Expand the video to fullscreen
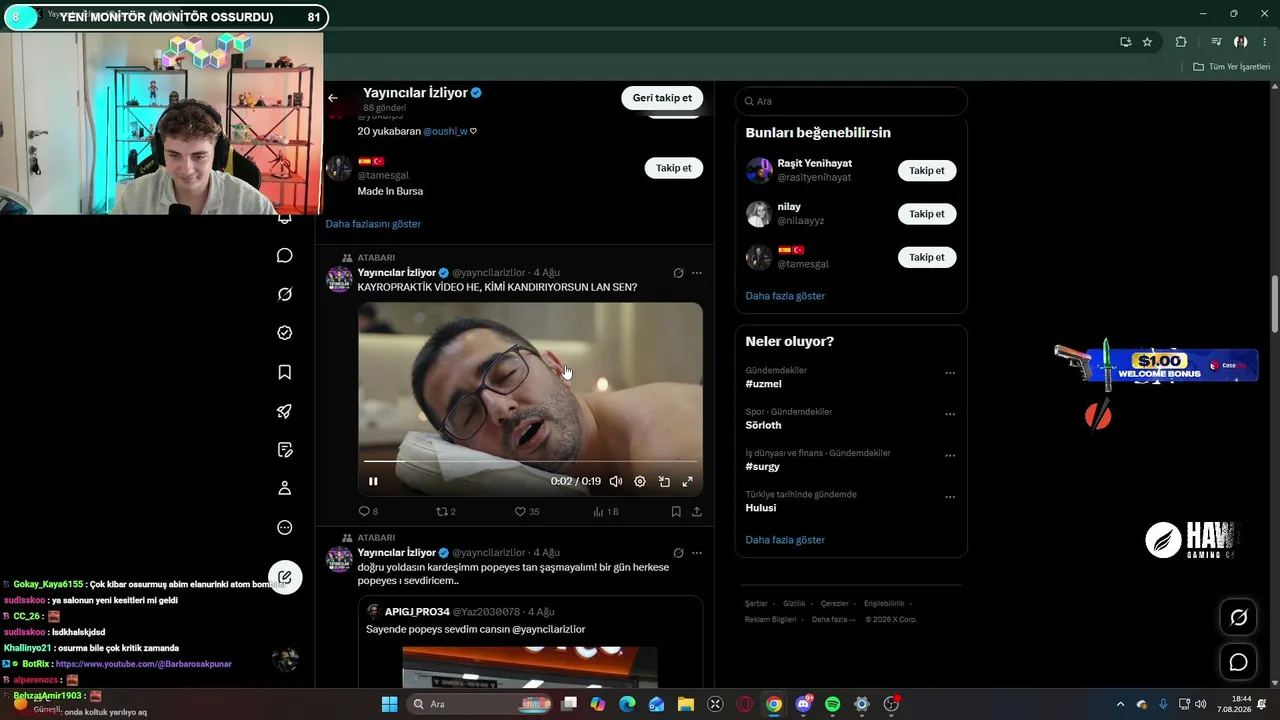This screenshot has height=720, width=1280. click(688, 481)
